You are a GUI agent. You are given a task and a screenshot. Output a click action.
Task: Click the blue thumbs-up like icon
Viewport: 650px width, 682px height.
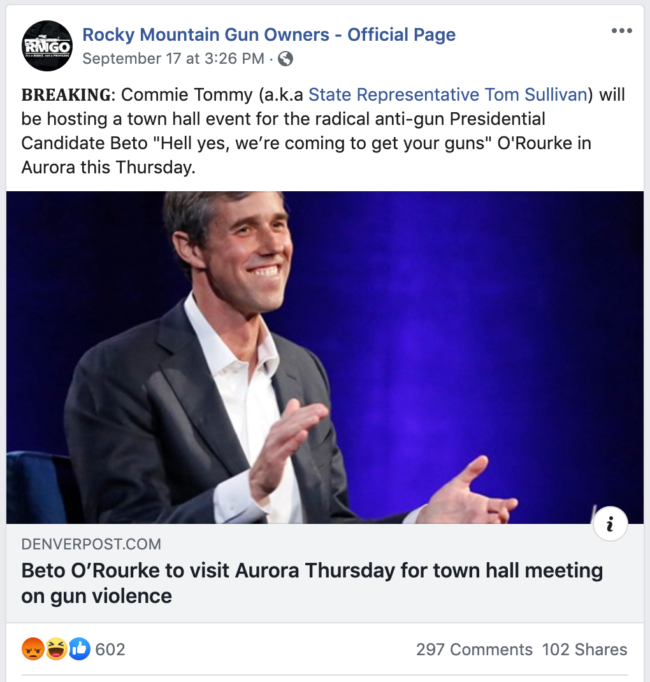(79, 650)
